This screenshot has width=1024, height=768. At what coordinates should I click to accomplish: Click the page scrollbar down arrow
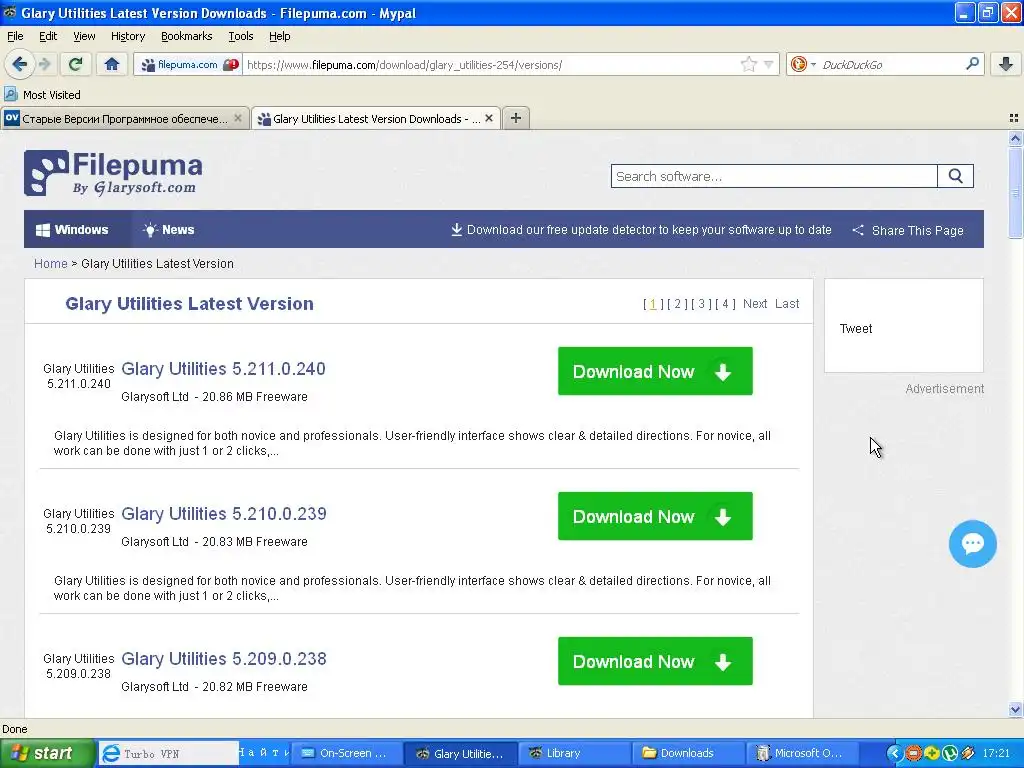pos(1015,709)
